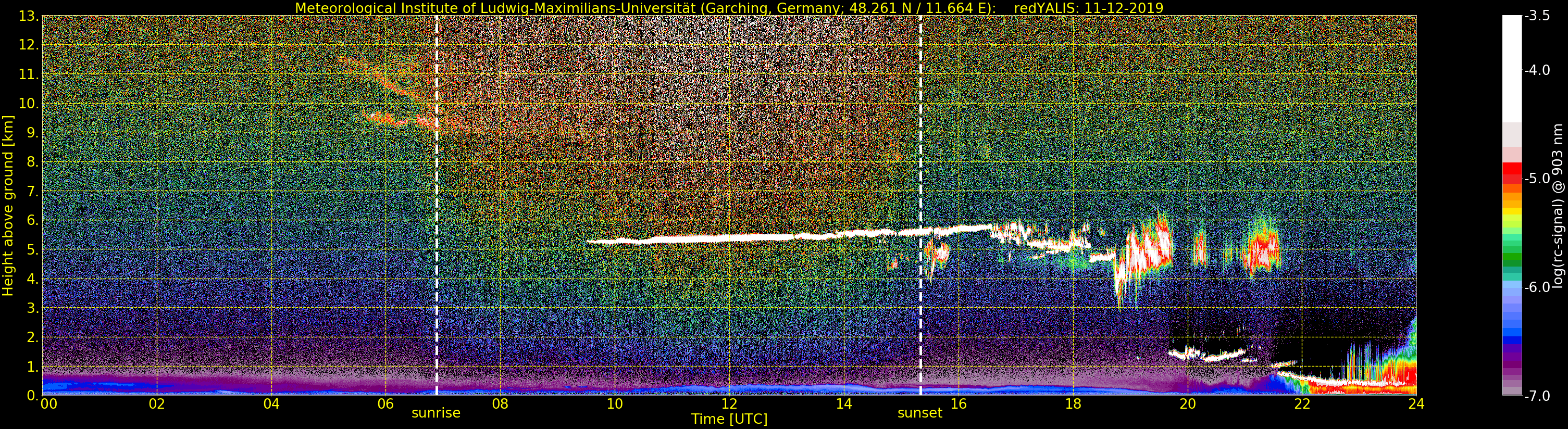1568x429 pixels.
Task: Select the white dashed sunrise marker line
Action: [437, 205]
